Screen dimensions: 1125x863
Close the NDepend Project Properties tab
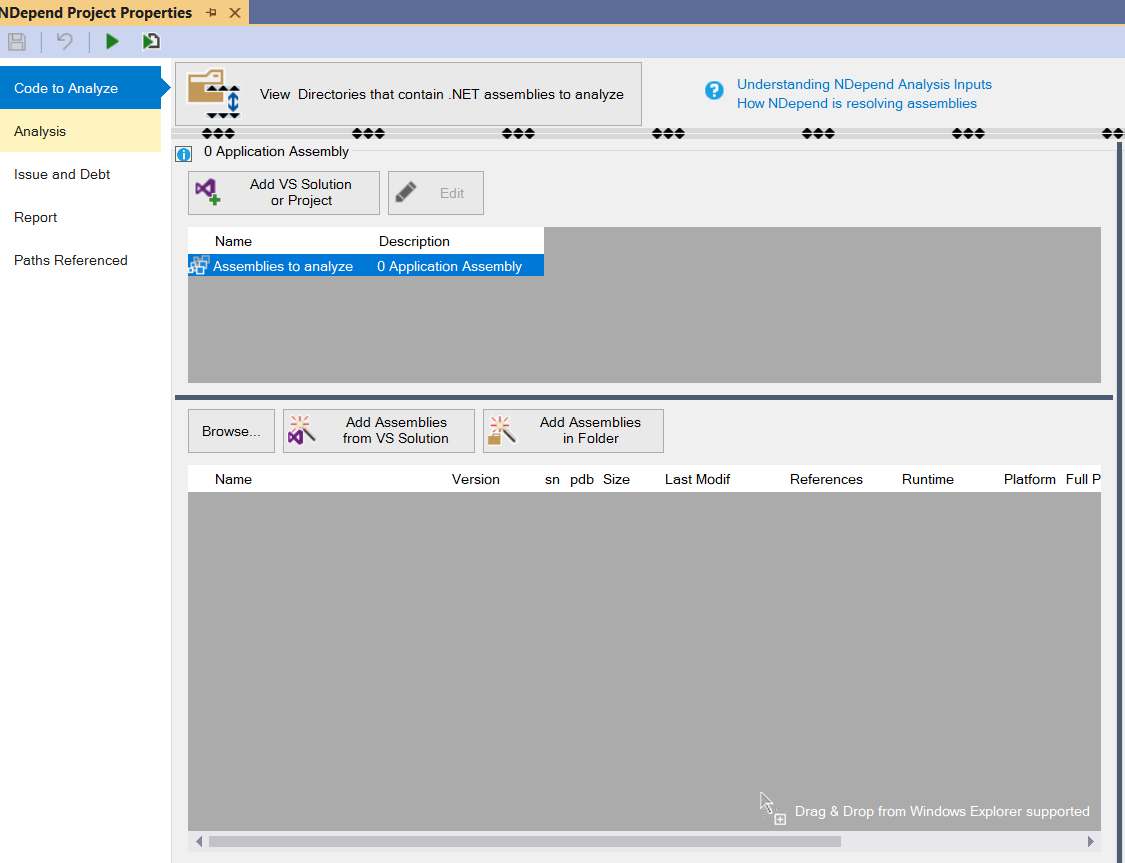[x=235, y=12]
